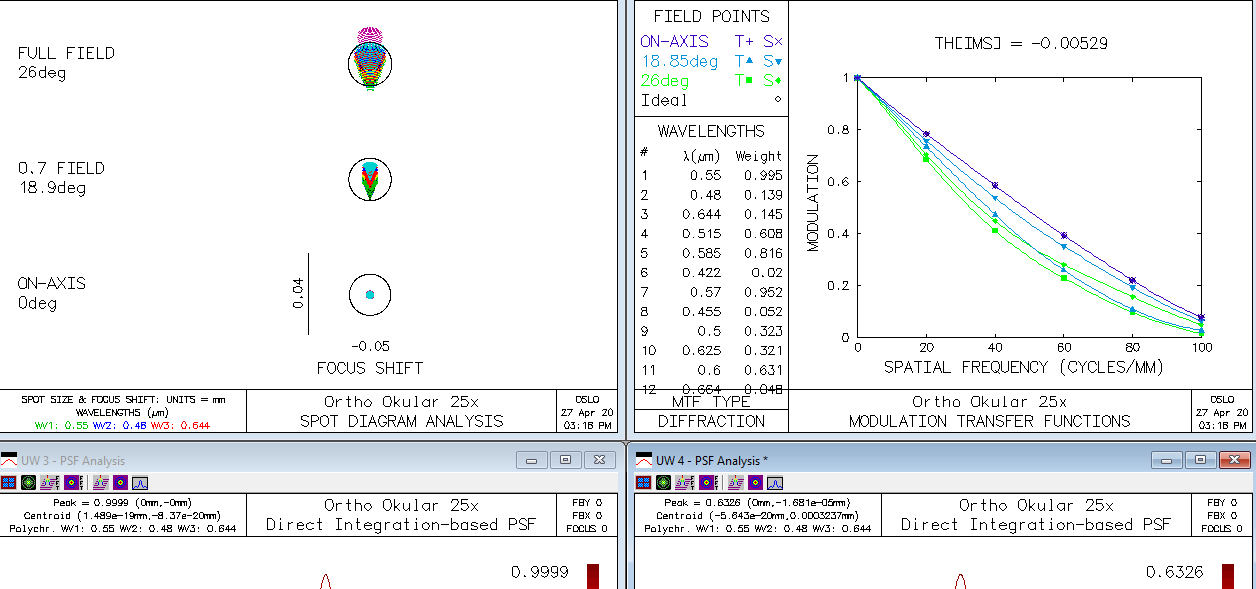This screenshot has width=1256, height=589.
Task: Select the FFT contour map icon in UW 3
Action: 73,482
